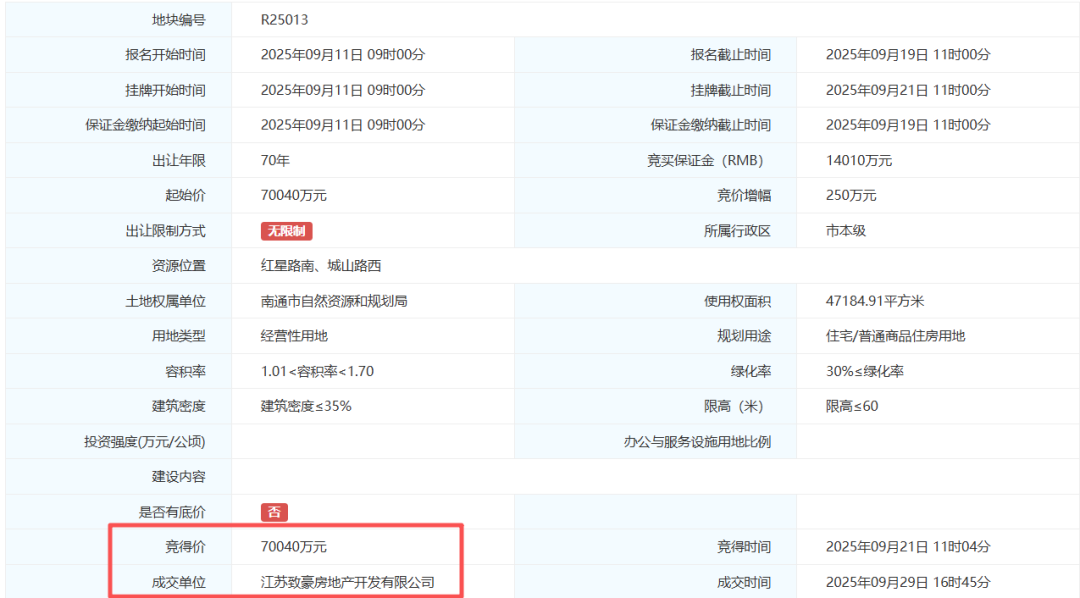Click the company name 江苏致豪房地产开发有限公司
The width and height of the screenshot is (1080, 598).
click(x=333, y=582)
